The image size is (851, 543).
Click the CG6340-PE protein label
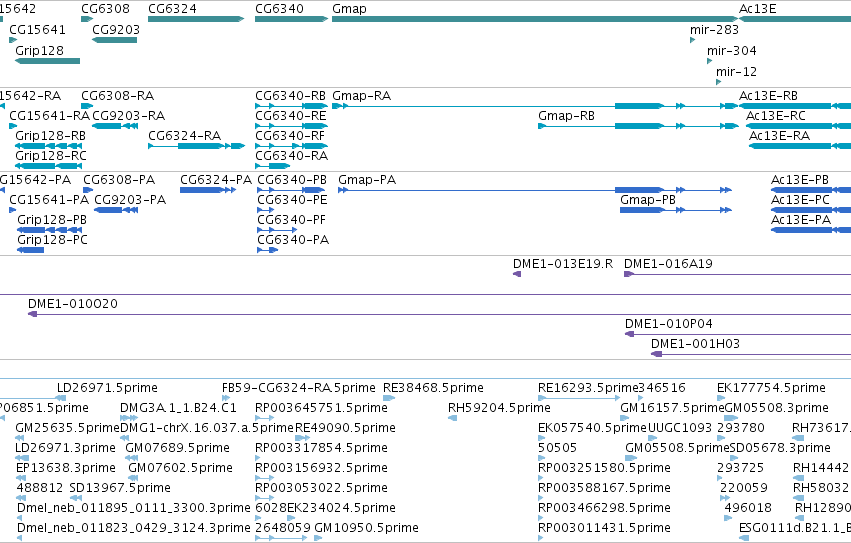pyautogui.click(x=292, y=200)
